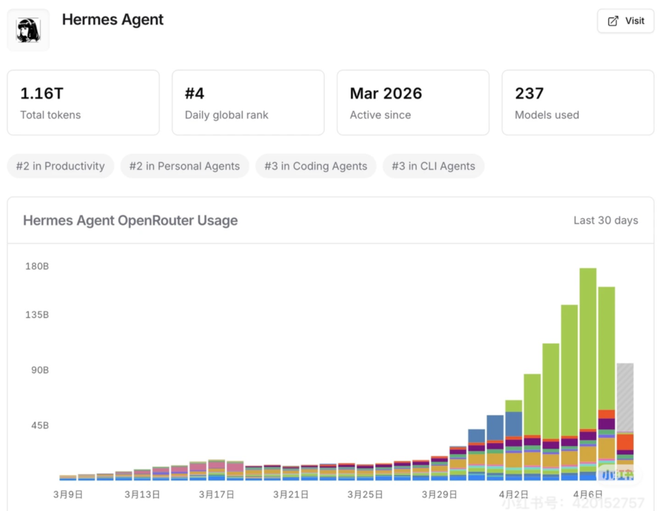
Task: Click the Mar 2026 Active since card
Action: coord(413,102)
